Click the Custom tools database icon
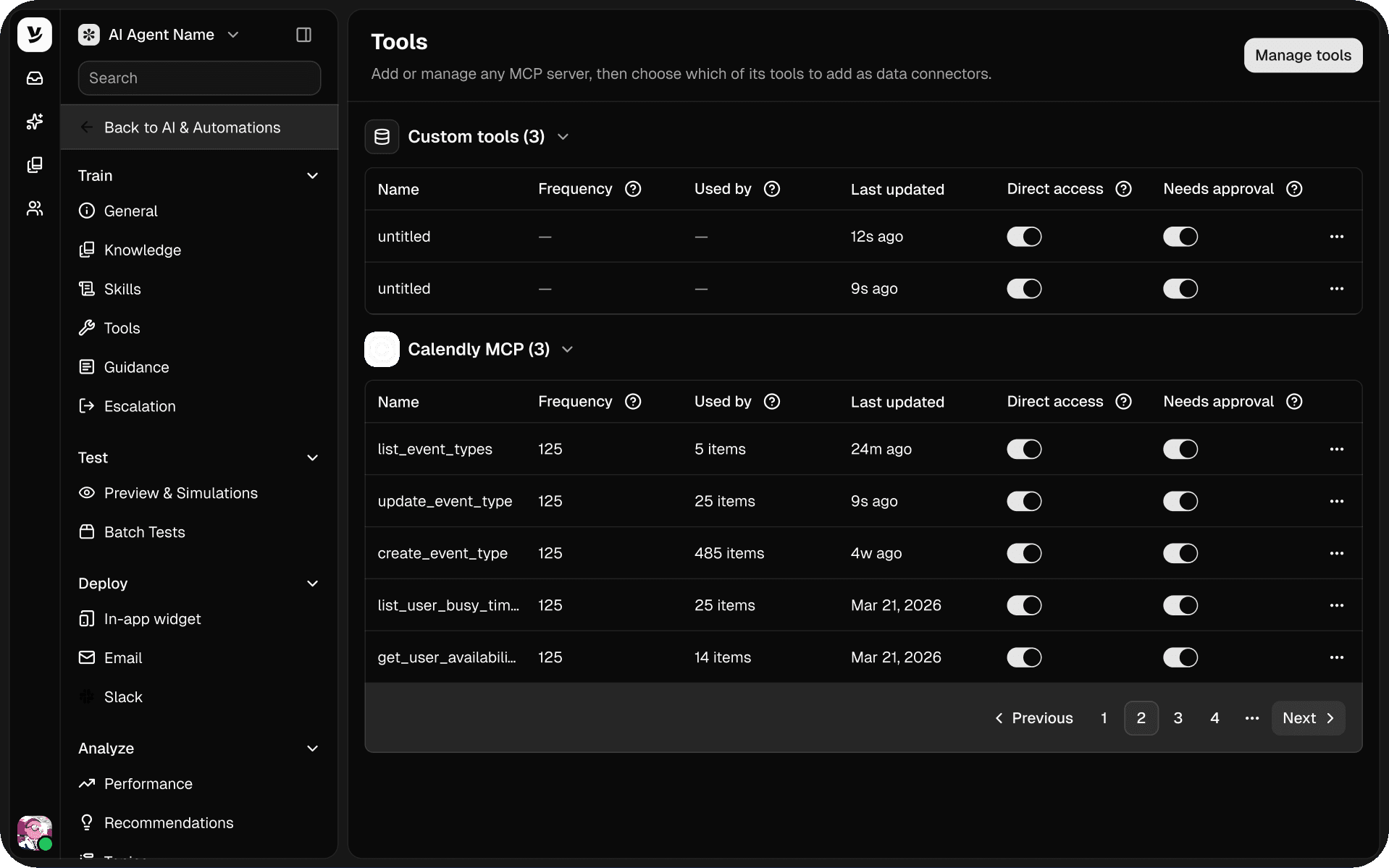This screenshot has height=868, width=1389. pyautogui.click(x=382, y=137)
